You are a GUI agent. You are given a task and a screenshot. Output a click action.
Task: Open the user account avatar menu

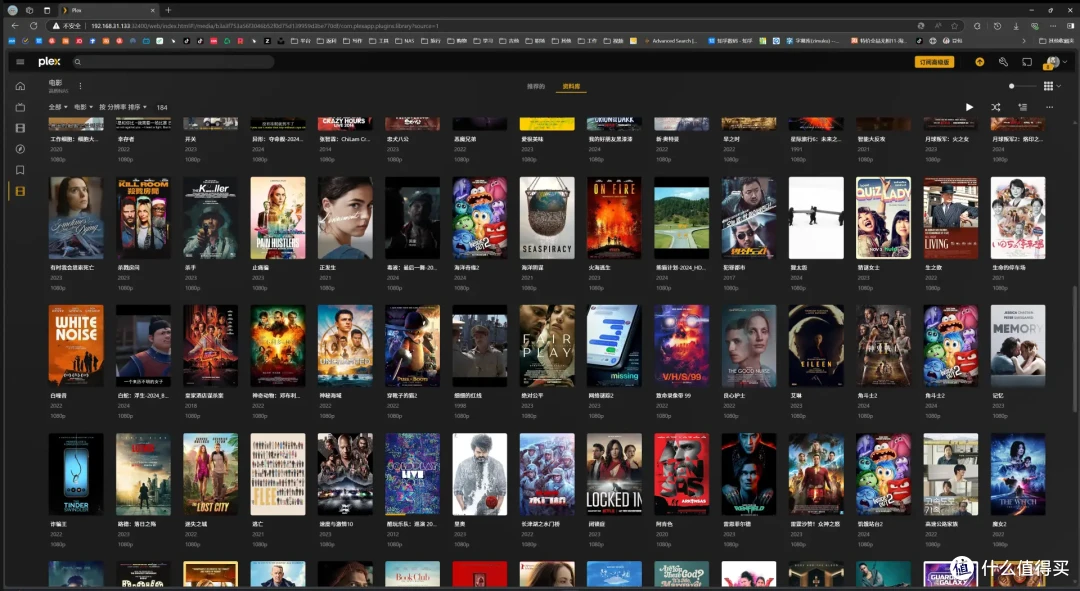1054,63
